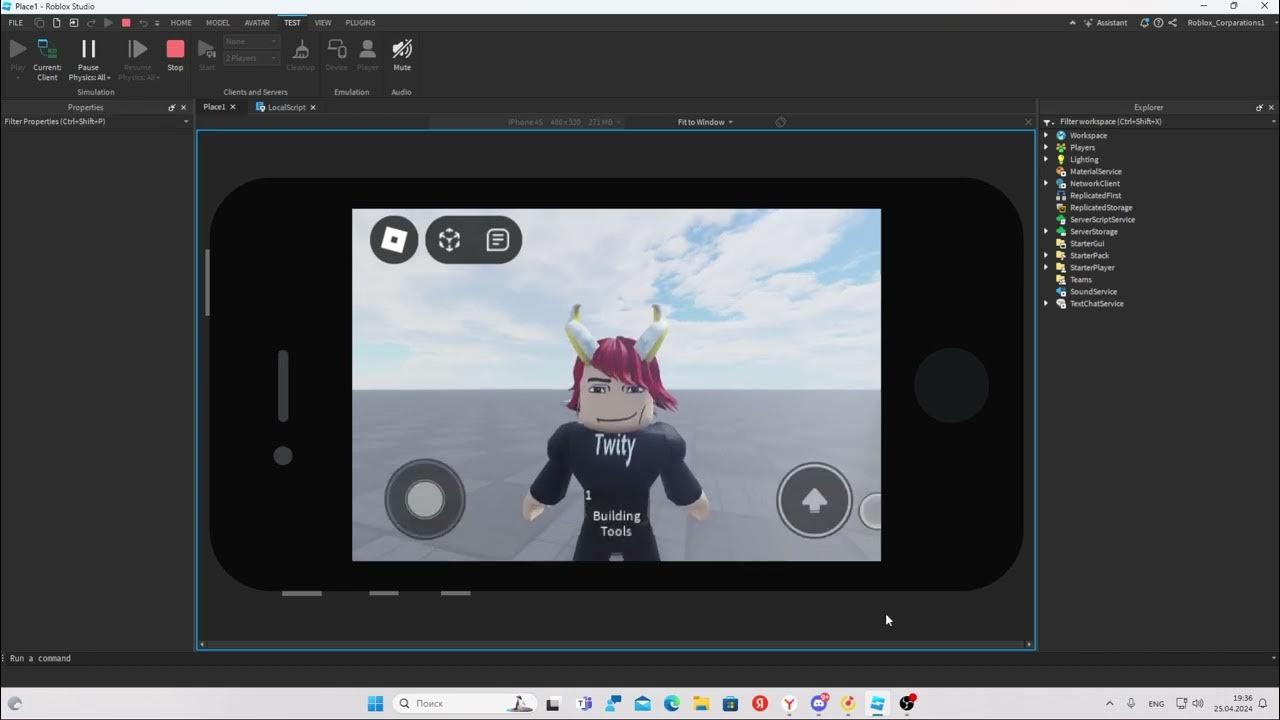Click the red stop square in quick access
Viewport: 1280px width, 720px height.
coord(125,22)
